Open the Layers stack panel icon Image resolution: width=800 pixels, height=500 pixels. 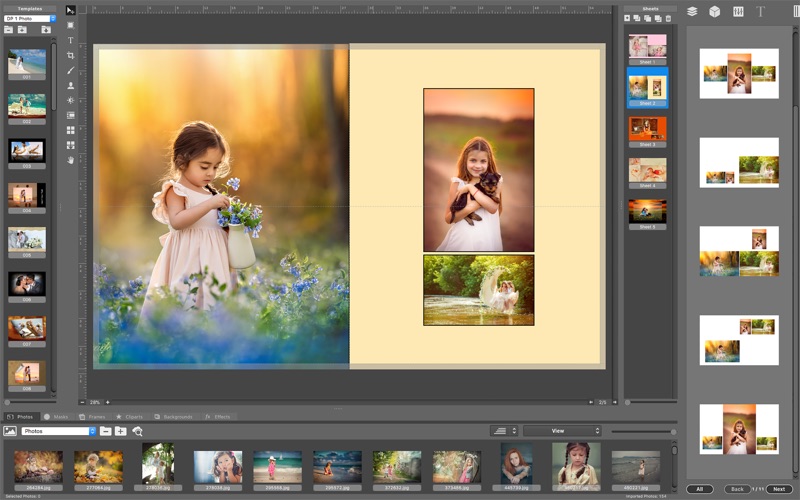click(x=692, y=11)
